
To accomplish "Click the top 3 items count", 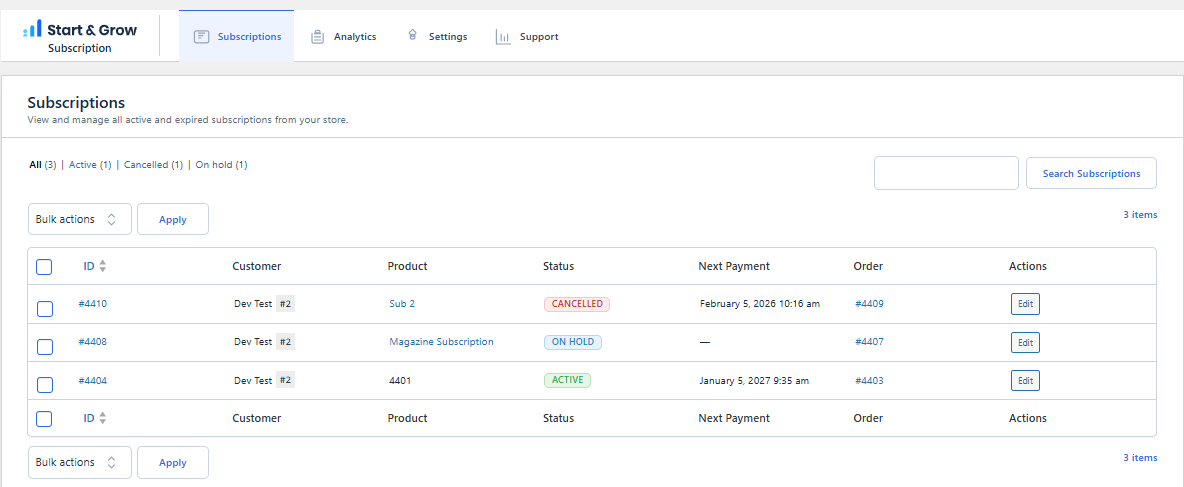I will [x=1139, y=214].
